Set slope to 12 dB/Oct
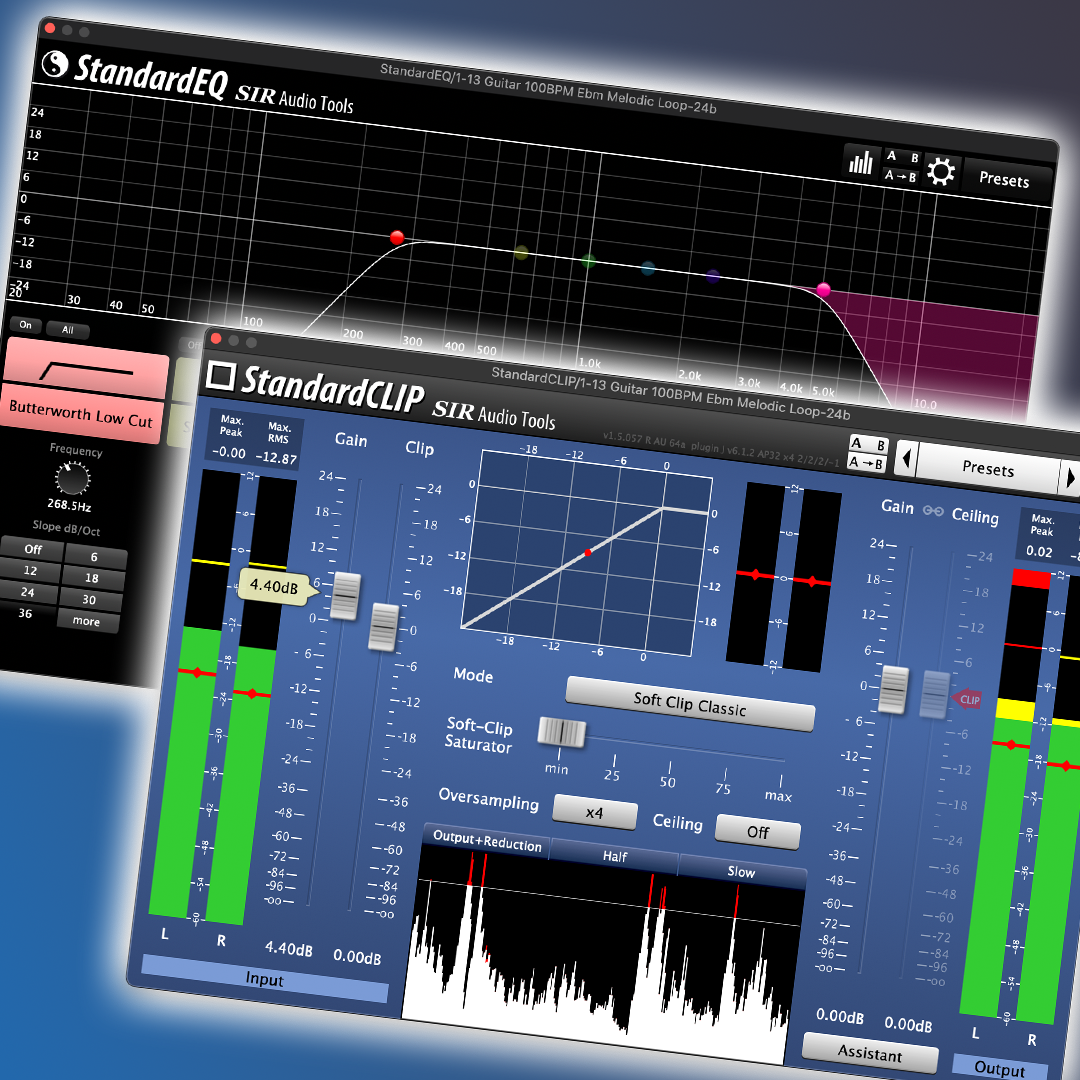Viewport: 1080px width, 1080px height. [x=30, y=570]
